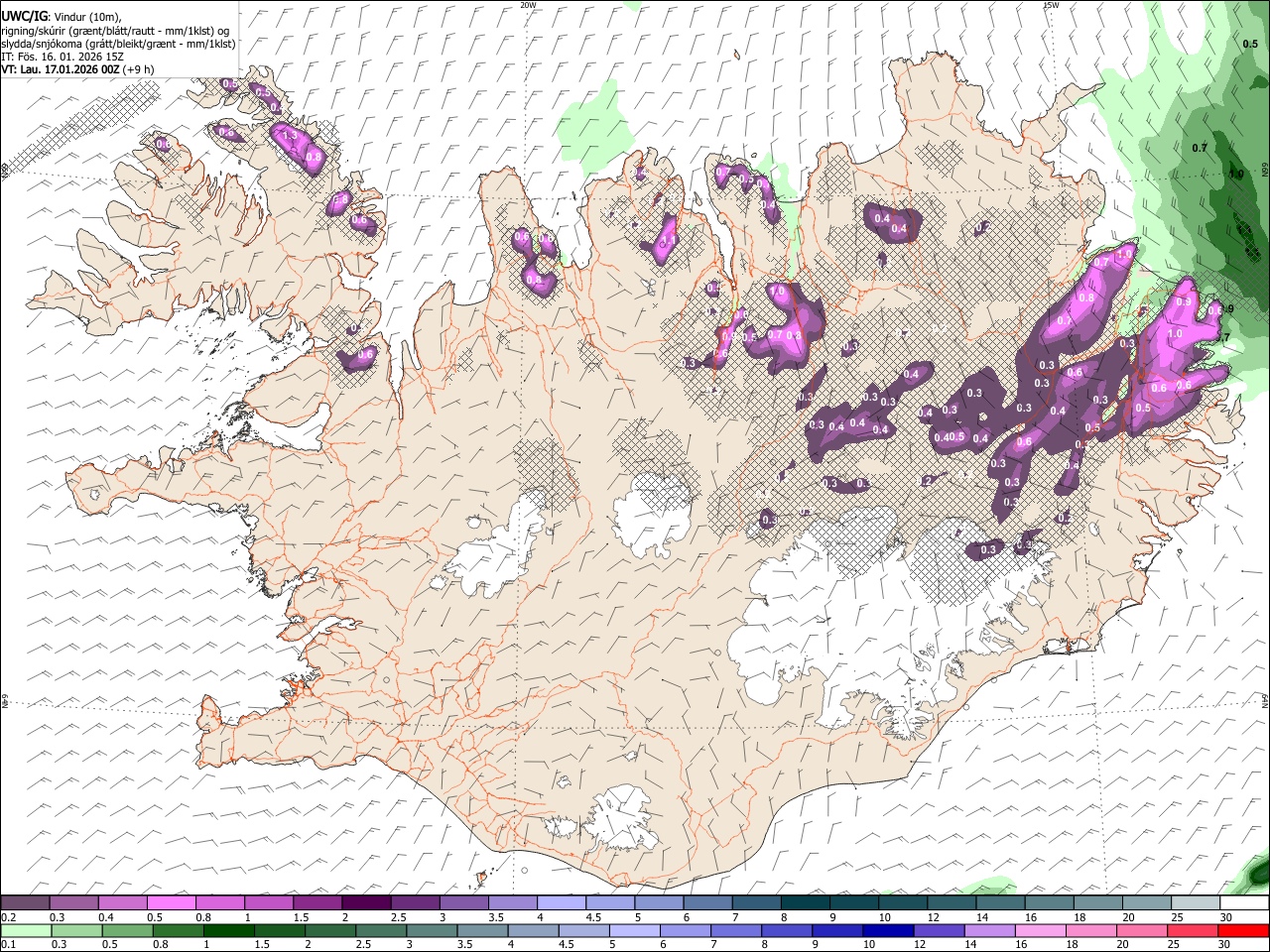This screenshot has width=1270, height=952.
Task: Select the pale lavender swatch labeled 4 in snow scale
Action: [x=561, y=902]
